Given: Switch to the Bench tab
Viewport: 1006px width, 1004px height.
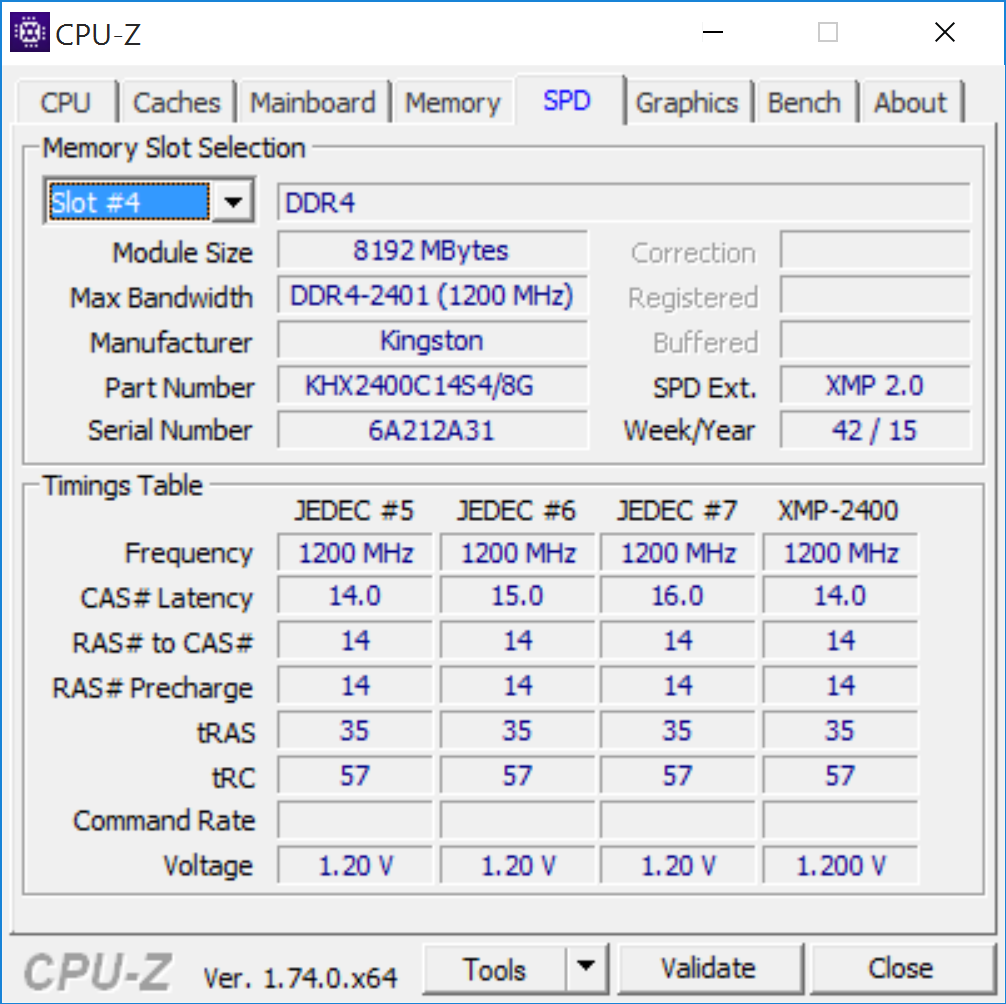Looking at the screenshot, I should coord(805,103).
